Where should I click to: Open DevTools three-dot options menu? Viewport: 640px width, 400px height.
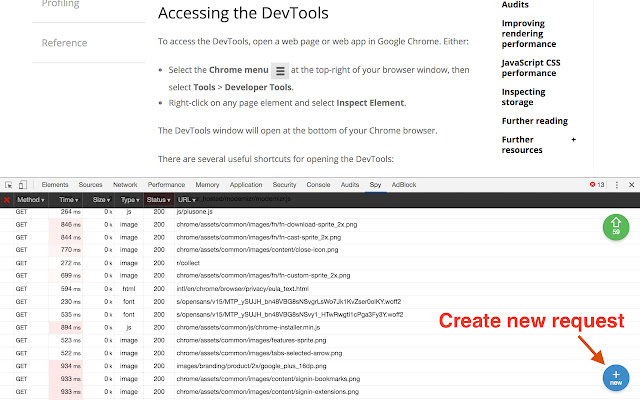[617, 185]
